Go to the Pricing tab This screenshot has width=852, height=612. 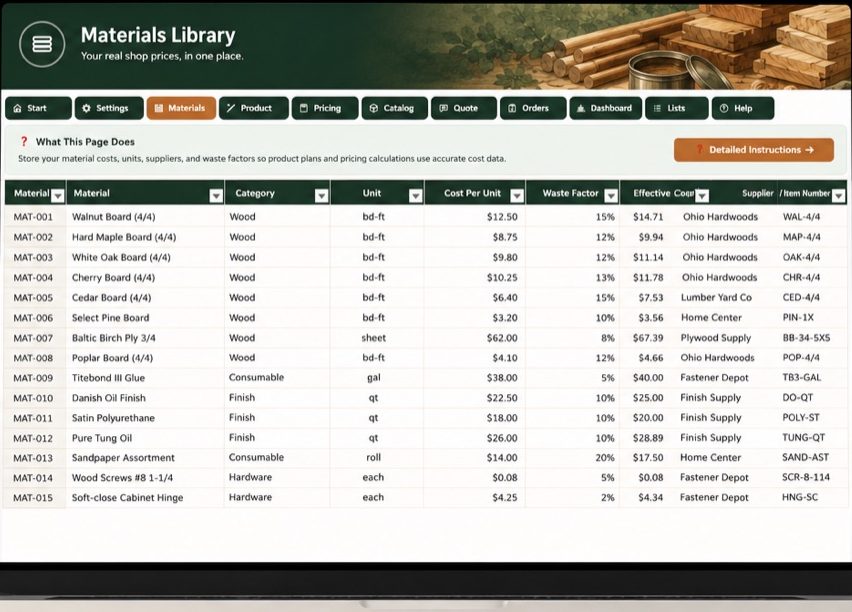pos(325,108)
